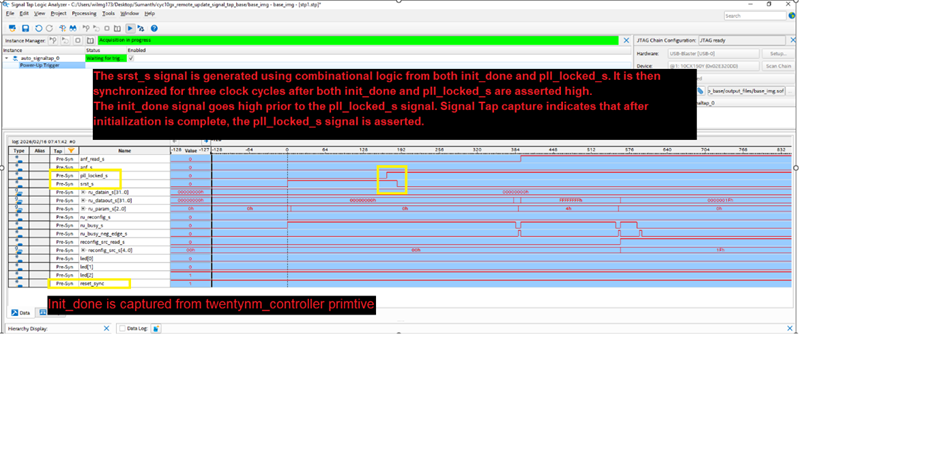Switch to the Data tab

[21, 313]
